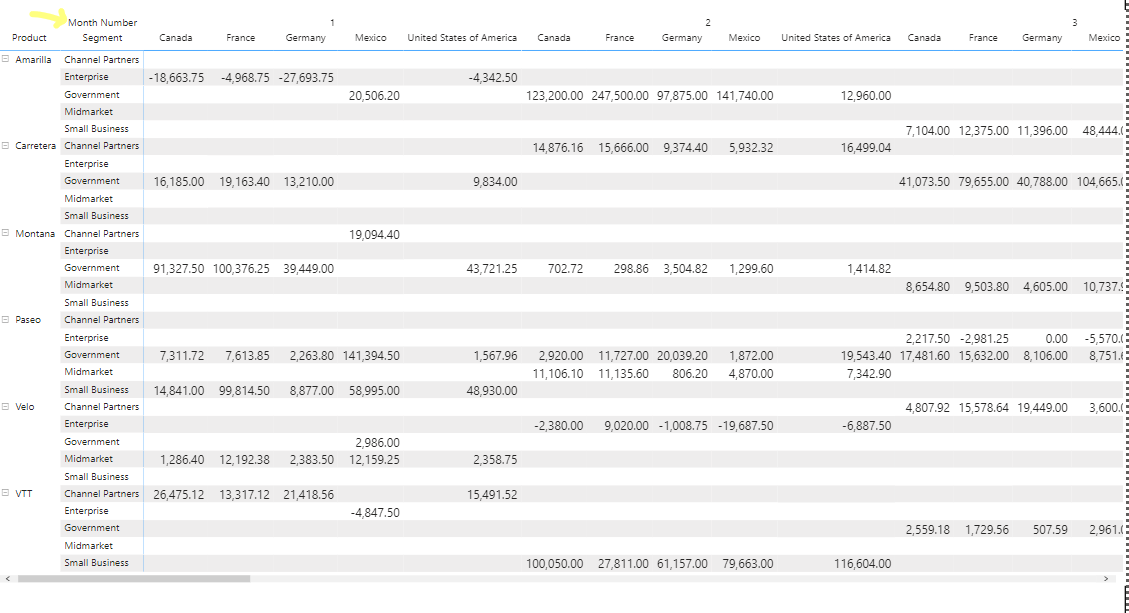Select cell value -4,847.50

(374, 513)
